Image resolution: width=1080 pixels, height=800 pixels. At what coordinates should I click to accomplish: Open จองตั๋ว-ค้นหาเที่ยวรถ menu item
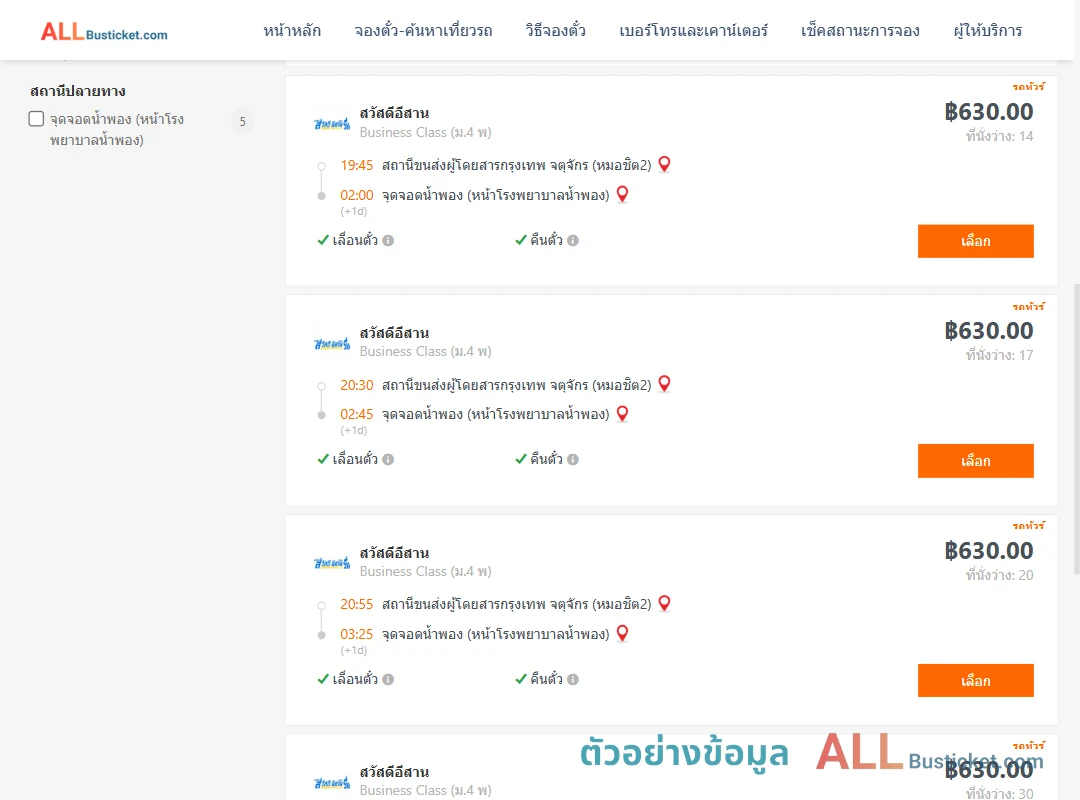tap(423, 31)
